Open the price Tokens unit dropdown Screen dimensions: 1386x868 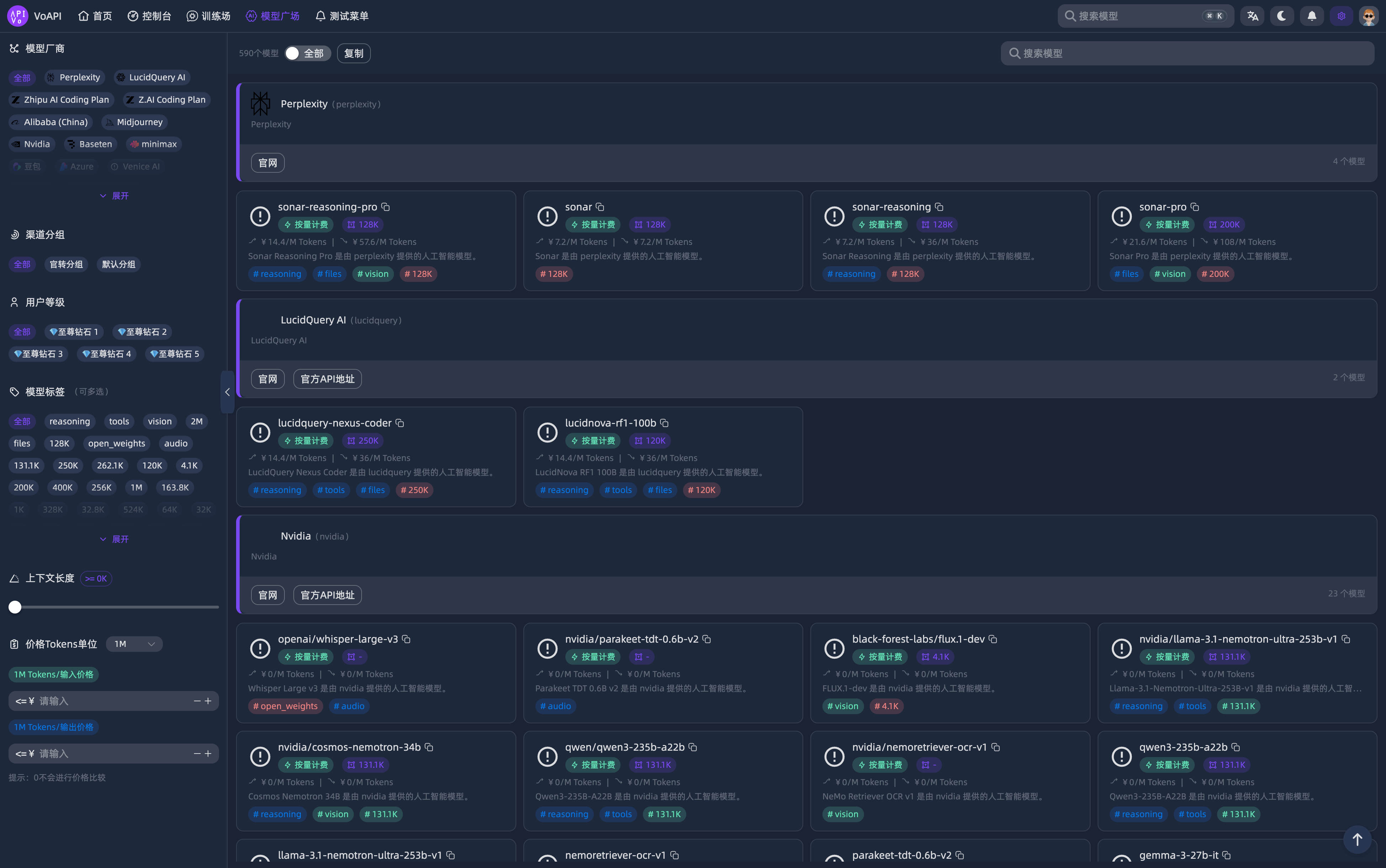point(134,644)
